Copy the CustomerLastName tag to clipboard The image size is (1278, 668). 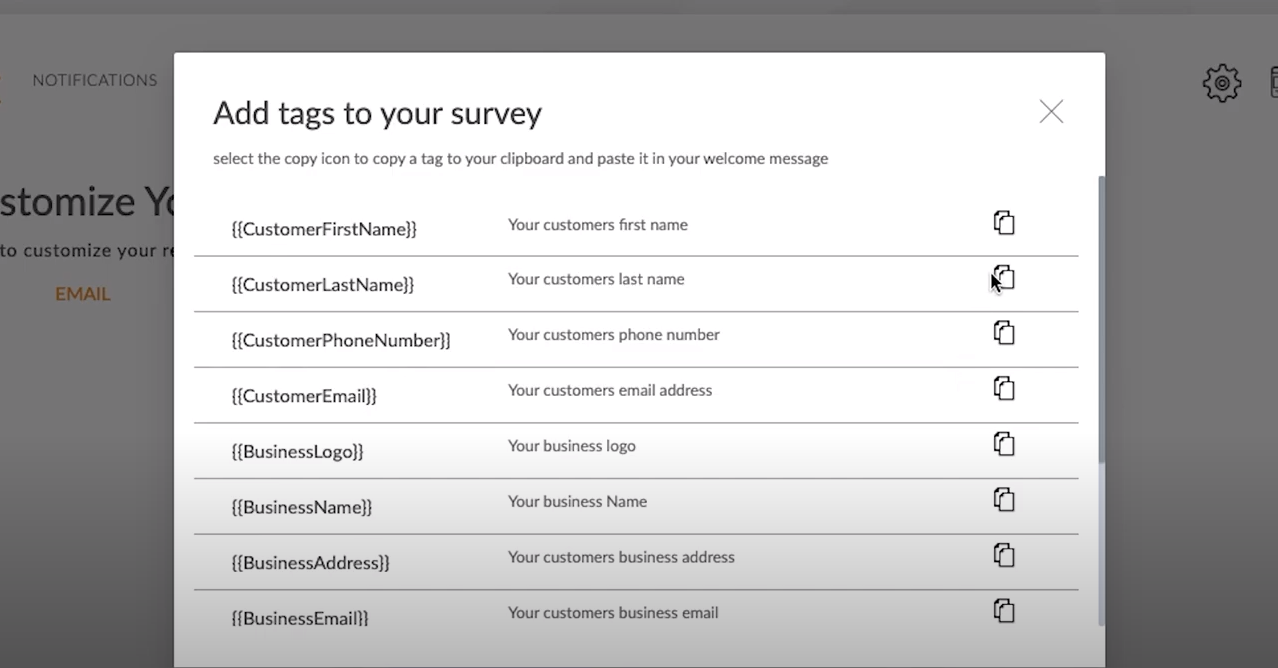(x=1004, y=278)
